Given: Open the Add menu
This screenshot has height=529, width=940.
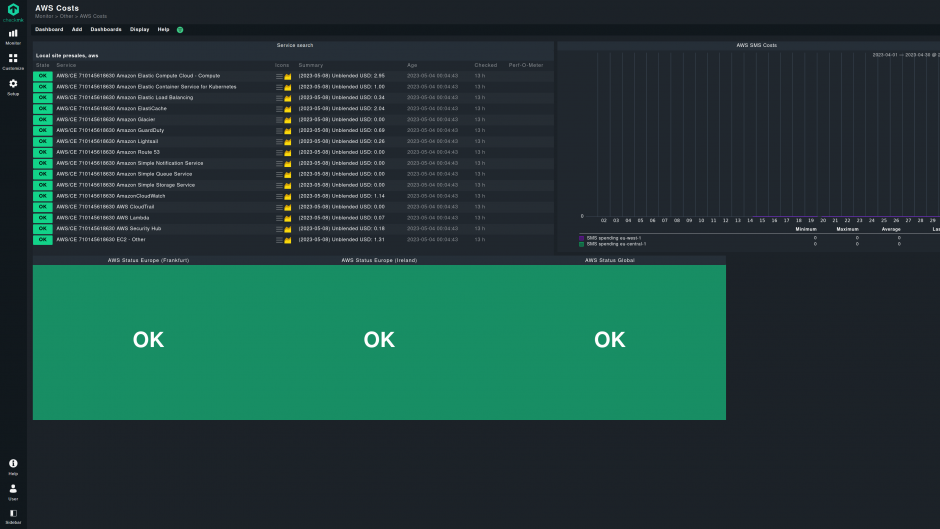Looking at the screenshot, I should coord(77,29).
